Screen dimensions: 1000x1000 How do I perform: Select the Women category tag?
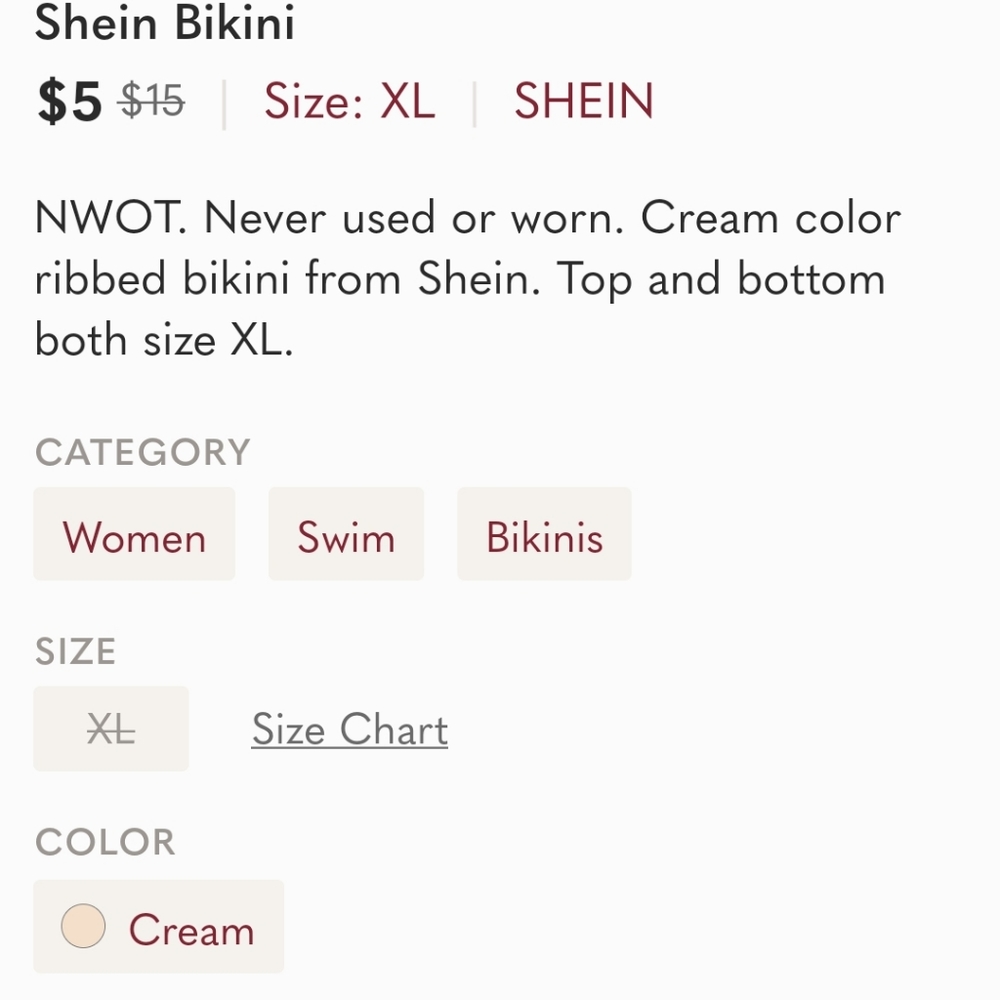(x=134, y=534)
